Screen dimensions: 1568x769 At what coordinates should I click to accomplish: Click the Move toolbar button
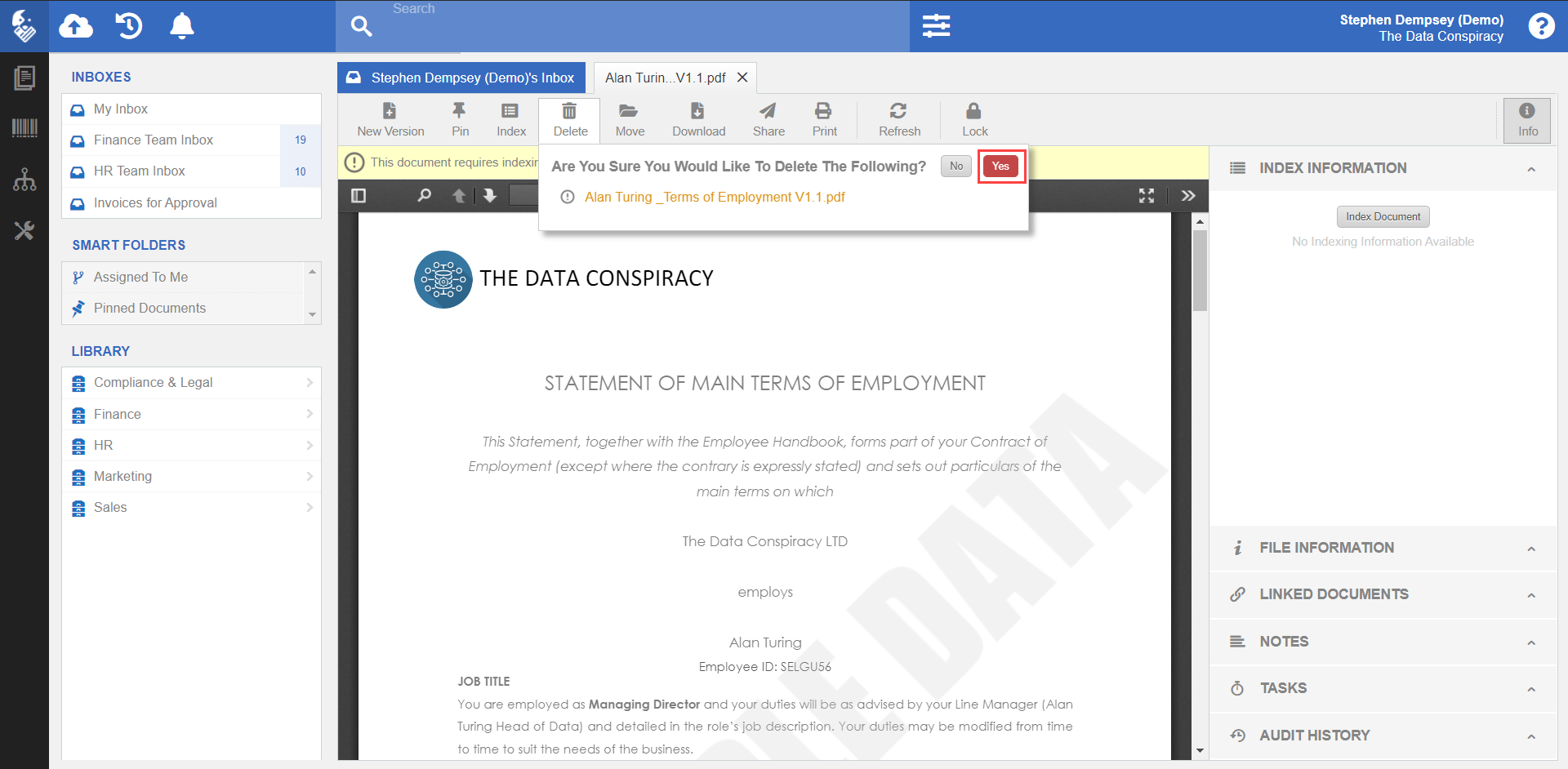click(630, 120)
